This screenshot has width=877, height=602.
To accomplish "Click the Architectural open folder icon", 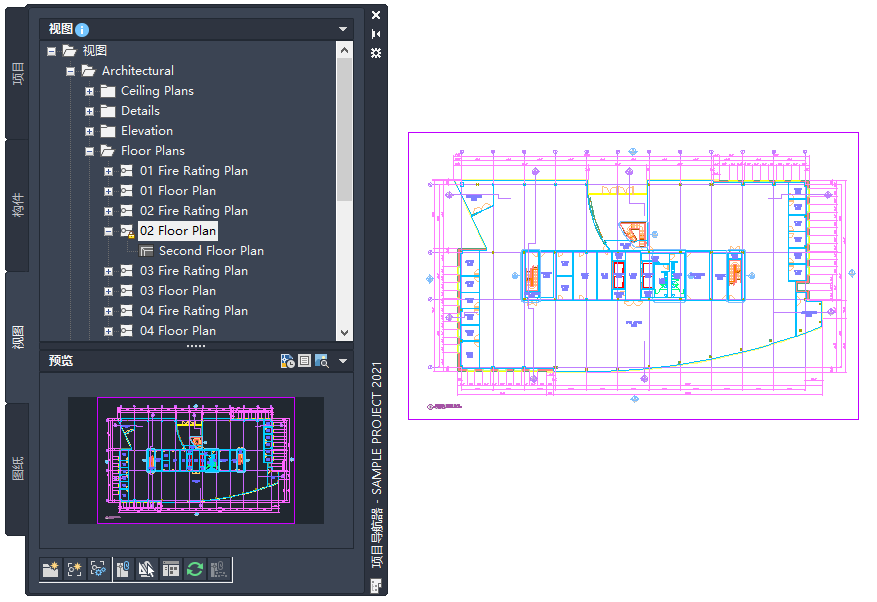I will (89, 71).
